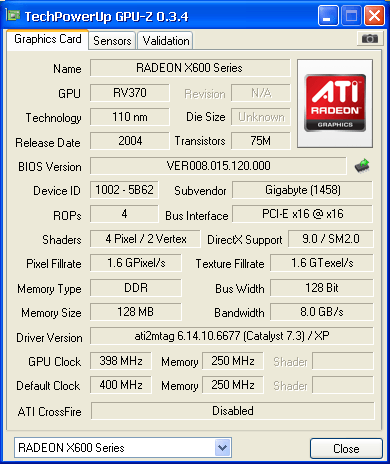This screenshot has height=464, width=390.
Task: Click the Technology field 110 nm
Action: coord(130,117)
